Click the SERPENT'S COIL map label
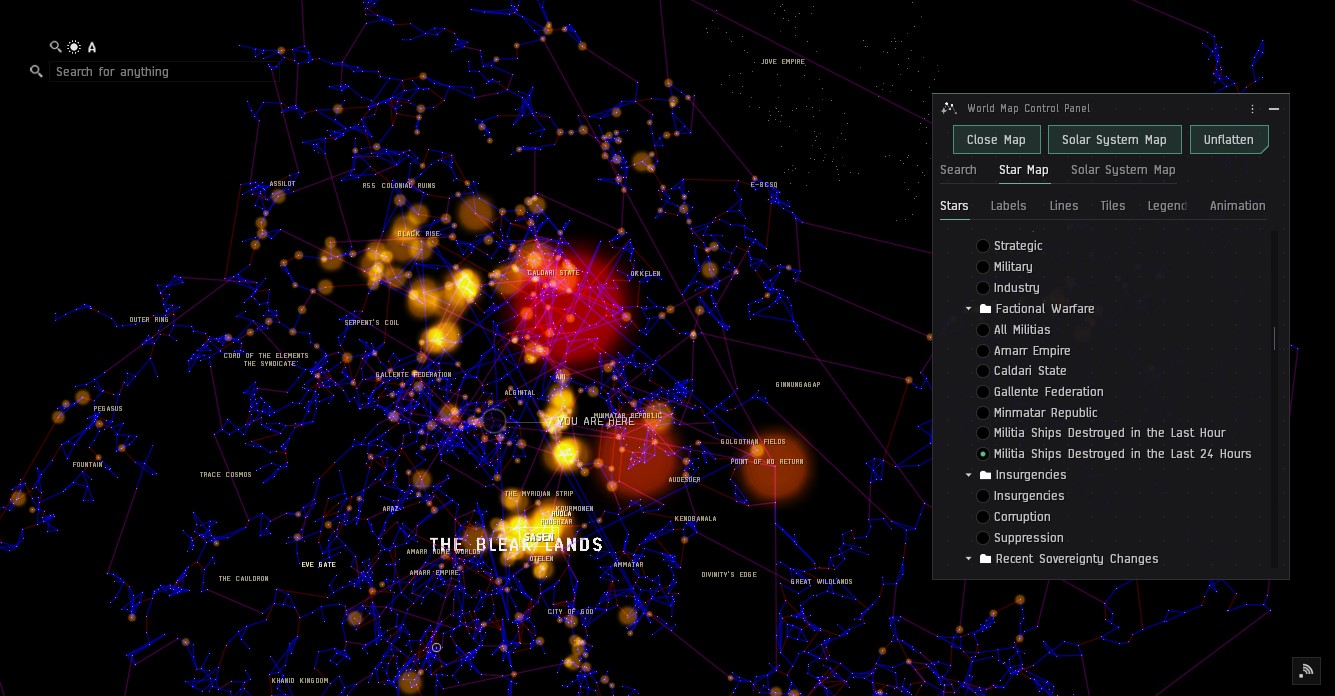The image size is (1335, 696). click(x=372, y=323)
